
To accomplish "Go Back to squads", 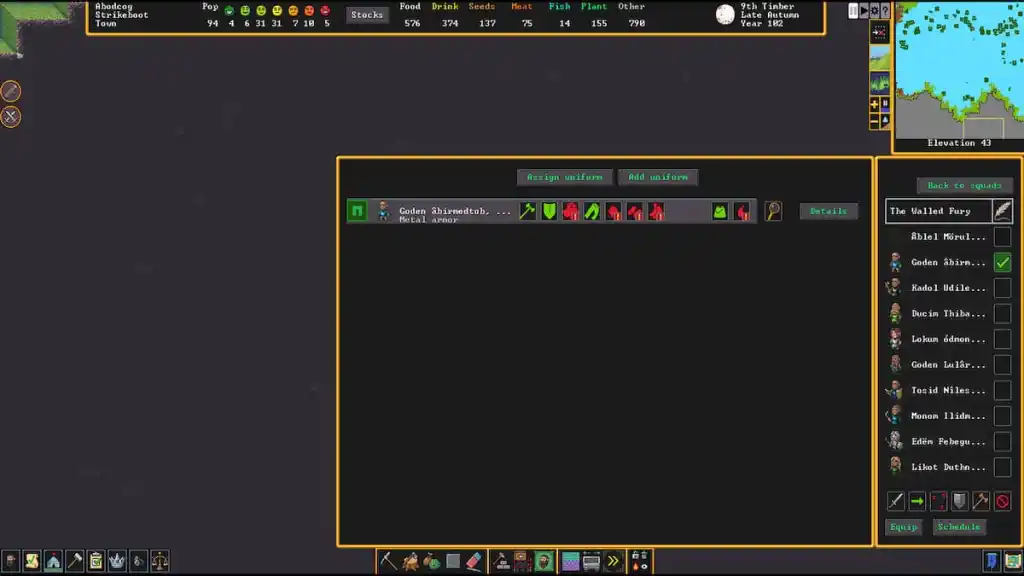I will (964, 185).
